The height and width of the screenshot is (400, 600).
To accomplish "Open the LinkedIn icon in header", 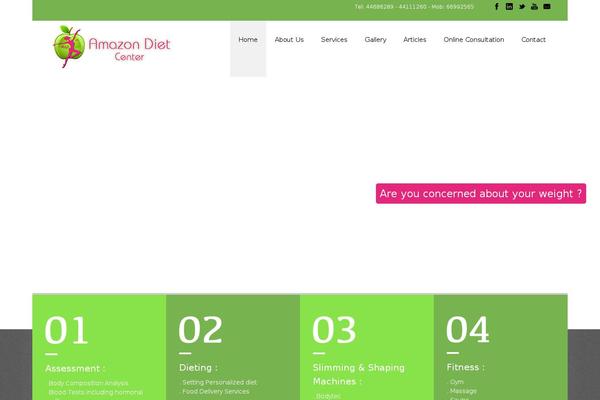I will (509, 7).
